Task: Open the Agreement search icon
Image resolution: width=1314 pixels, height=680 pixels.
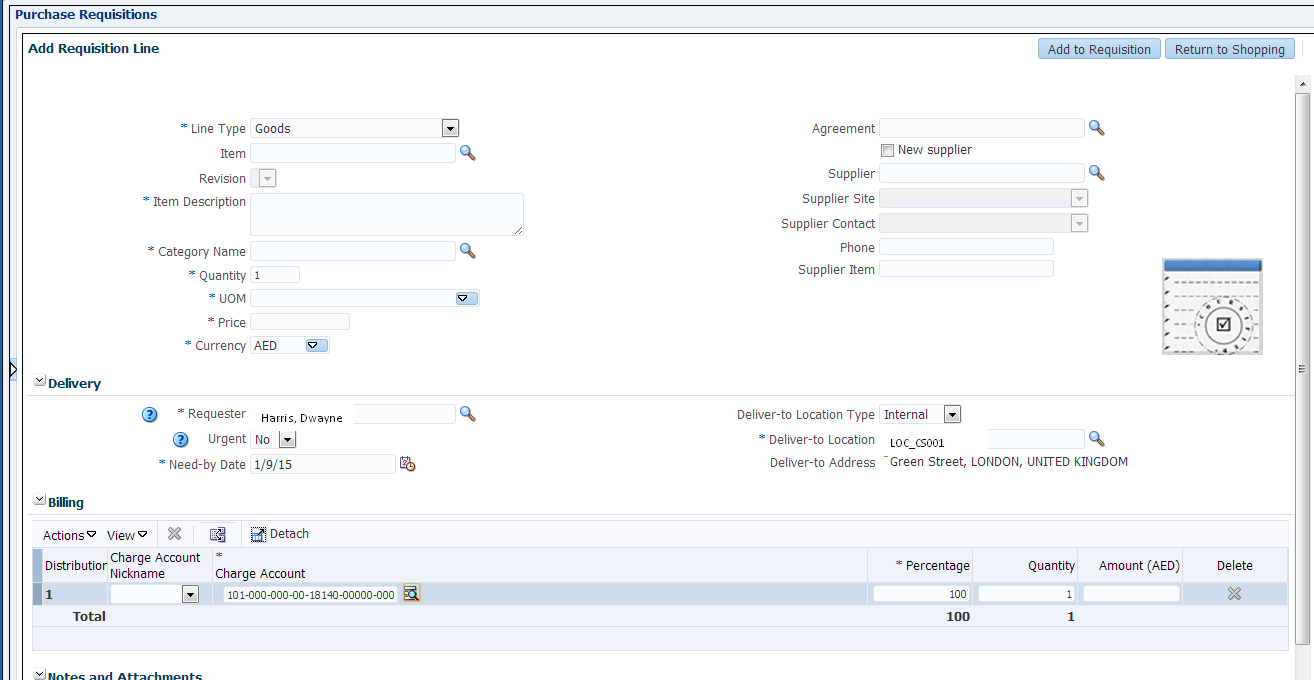Action: [x=1096, y=127]
